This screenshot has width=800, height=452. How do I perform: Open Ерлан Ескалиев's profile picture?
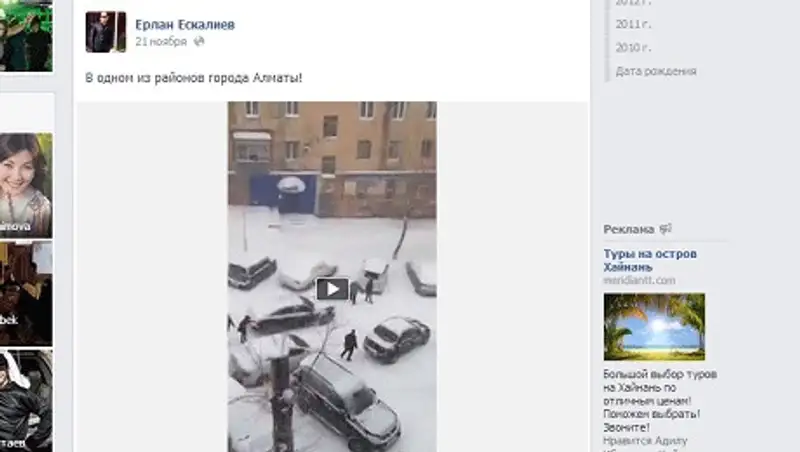pyautogui.click(x=106, y=32)
